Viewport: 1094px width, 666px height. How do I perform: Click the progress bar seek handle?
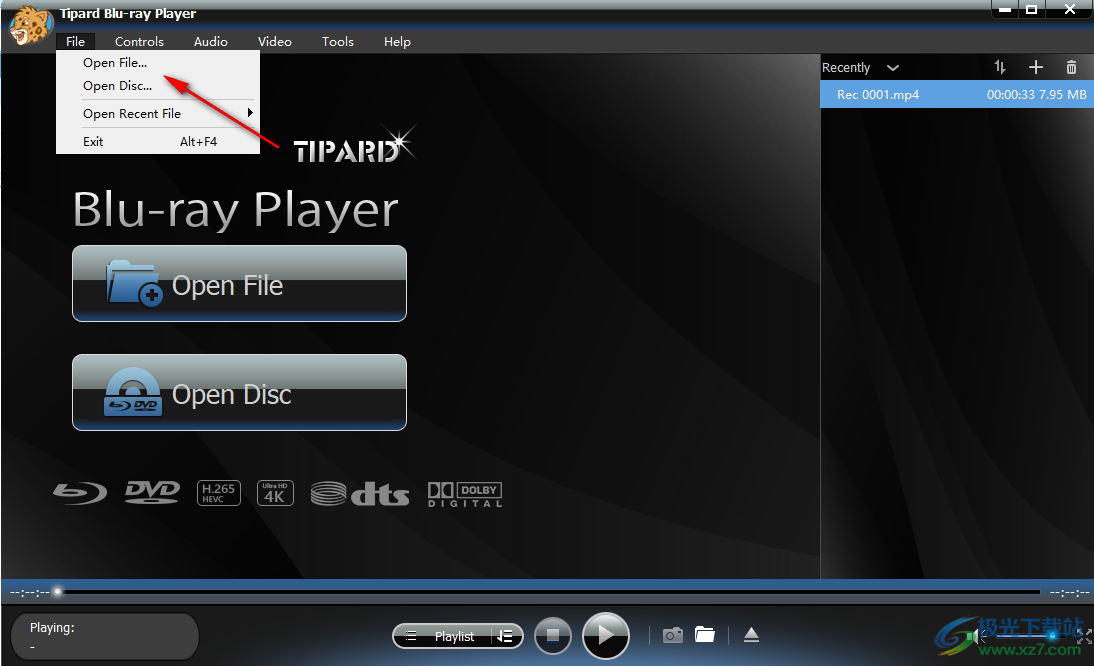click(57, 592)
